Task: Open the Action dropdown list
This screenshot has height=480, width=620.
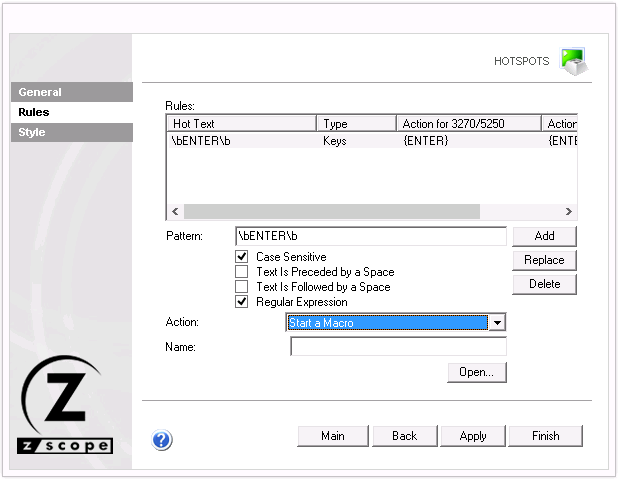Action: pos(496,323)
